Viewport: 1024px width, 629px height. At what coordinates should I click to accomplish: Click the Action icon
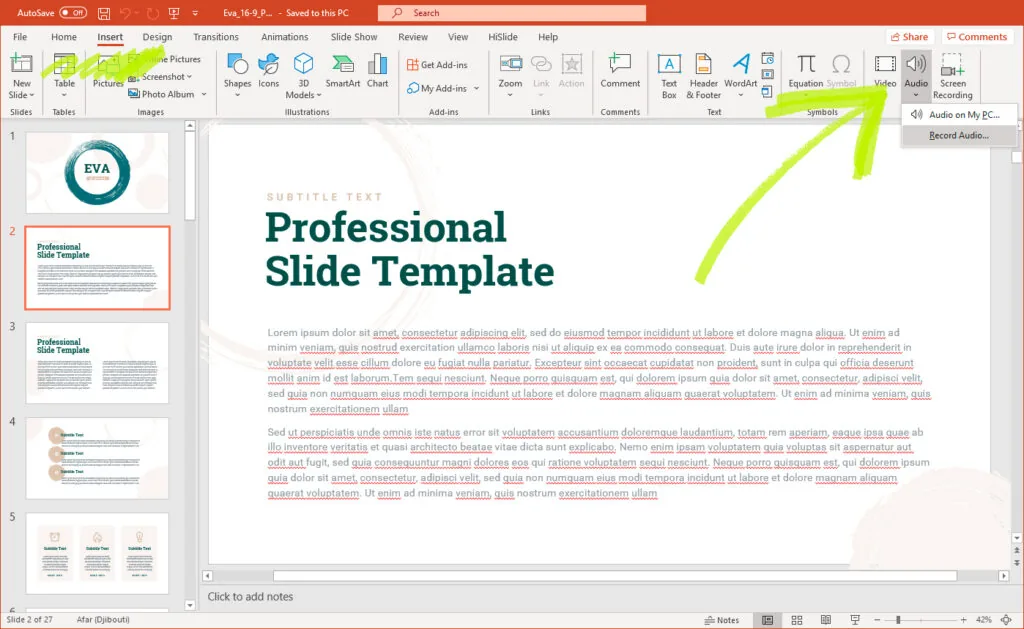tap(571, 64)
